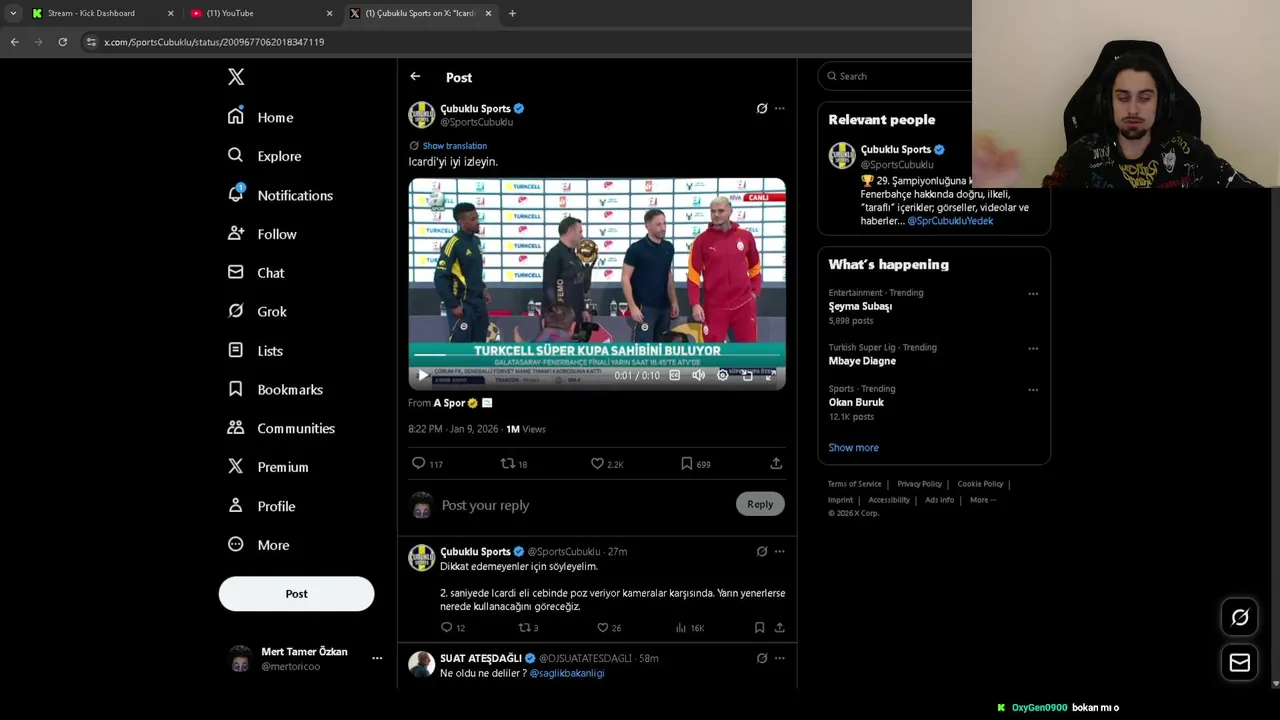
Task: Open the @saglikbakanligi mention link
Action: [567, 673]
